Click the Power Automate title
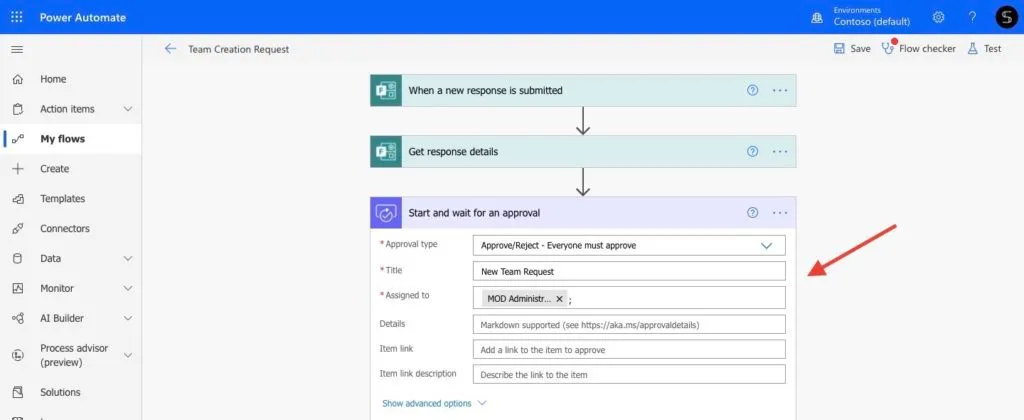The width and height of the screenshot is (1024, 420). [x=83, y=18]
